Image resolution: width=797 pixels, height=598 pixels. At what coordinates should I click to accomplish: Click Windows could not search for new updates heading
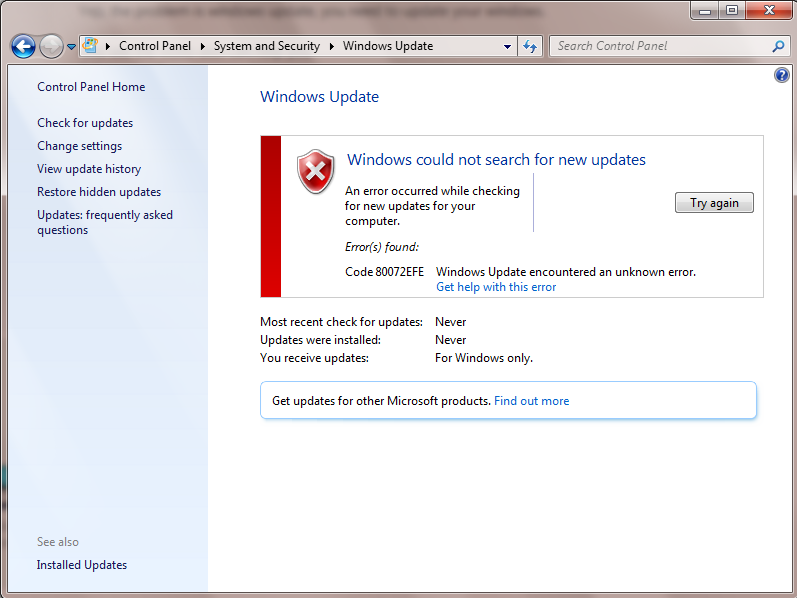pyautogui.click(x=496, y=160)
